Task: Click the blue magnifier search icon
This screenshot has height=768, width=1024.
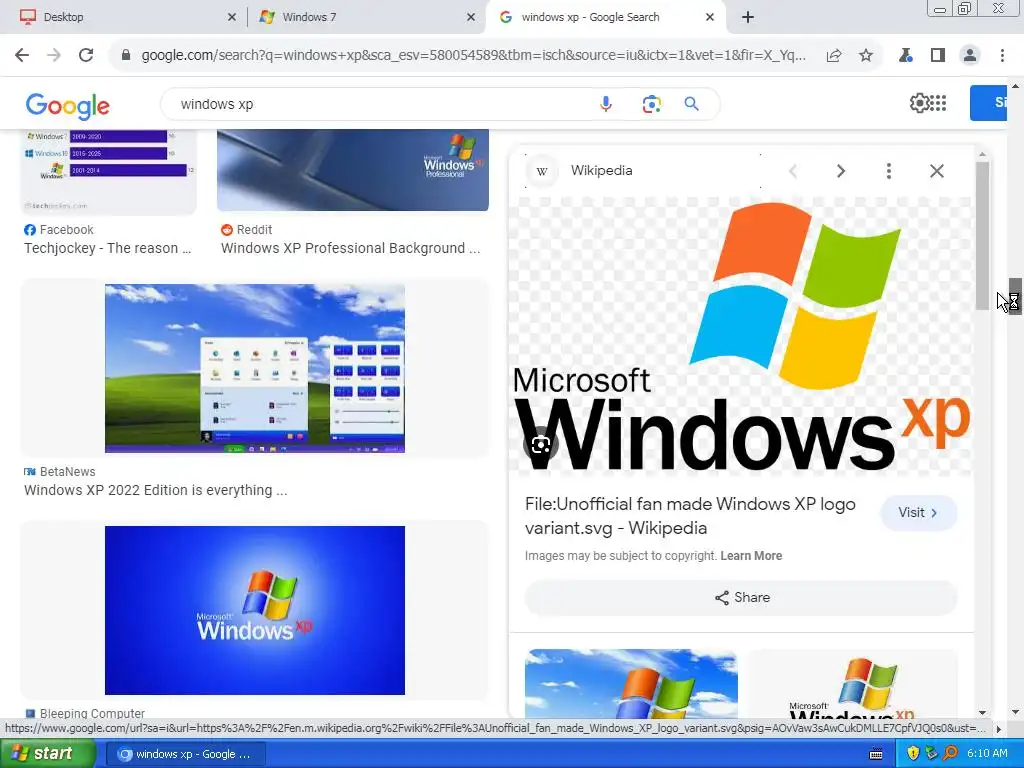Action: pos(692,104)
